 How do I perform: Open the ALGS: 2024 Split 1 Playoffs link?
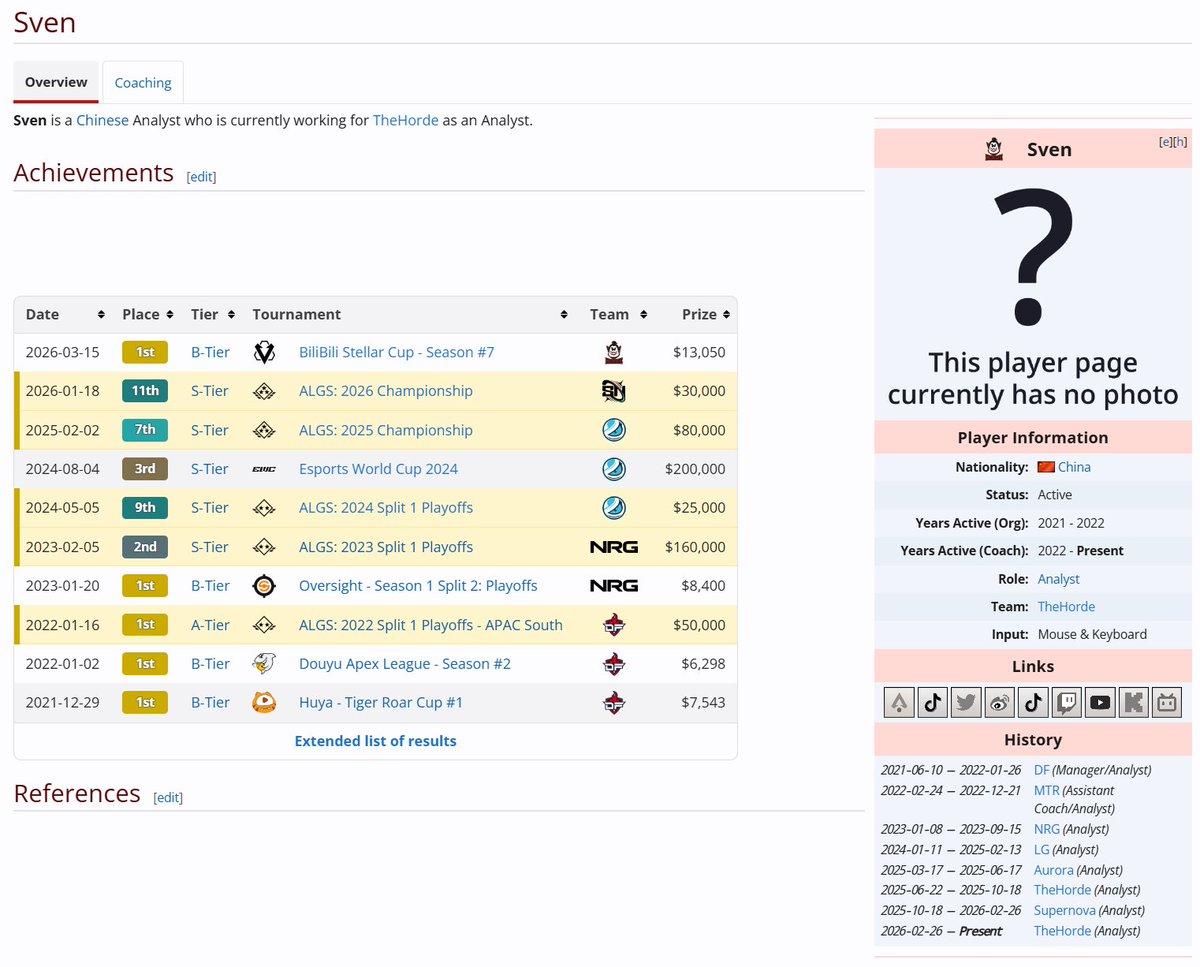click(386, 508)
